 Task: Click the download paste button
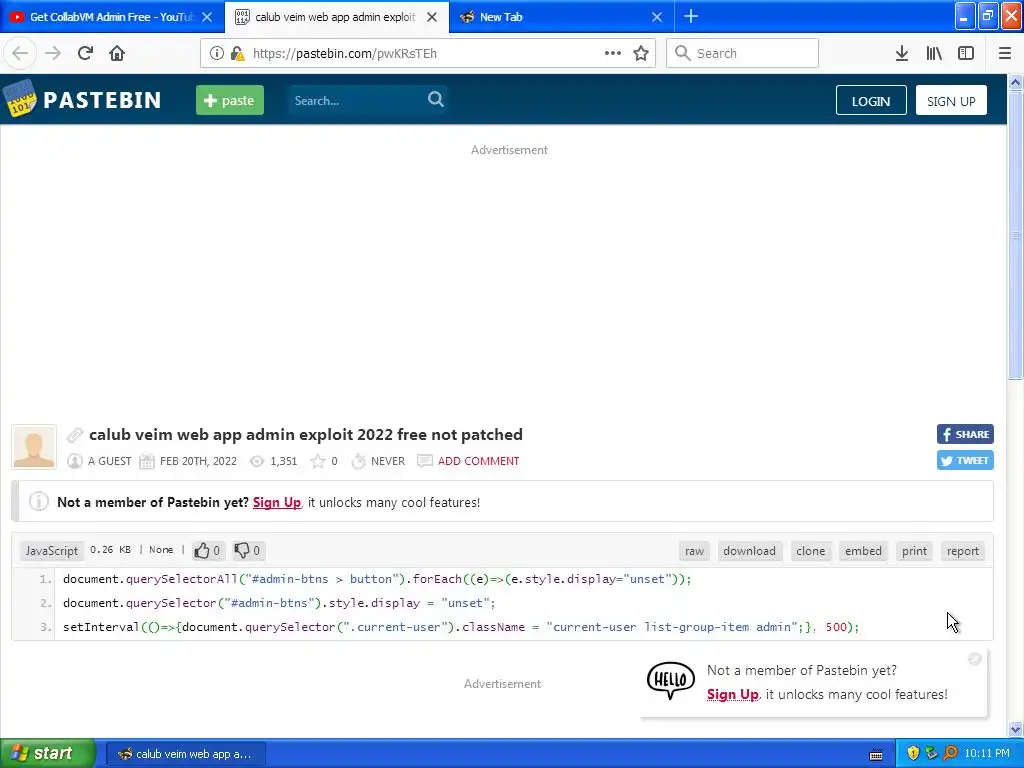(x=749, y=551)
